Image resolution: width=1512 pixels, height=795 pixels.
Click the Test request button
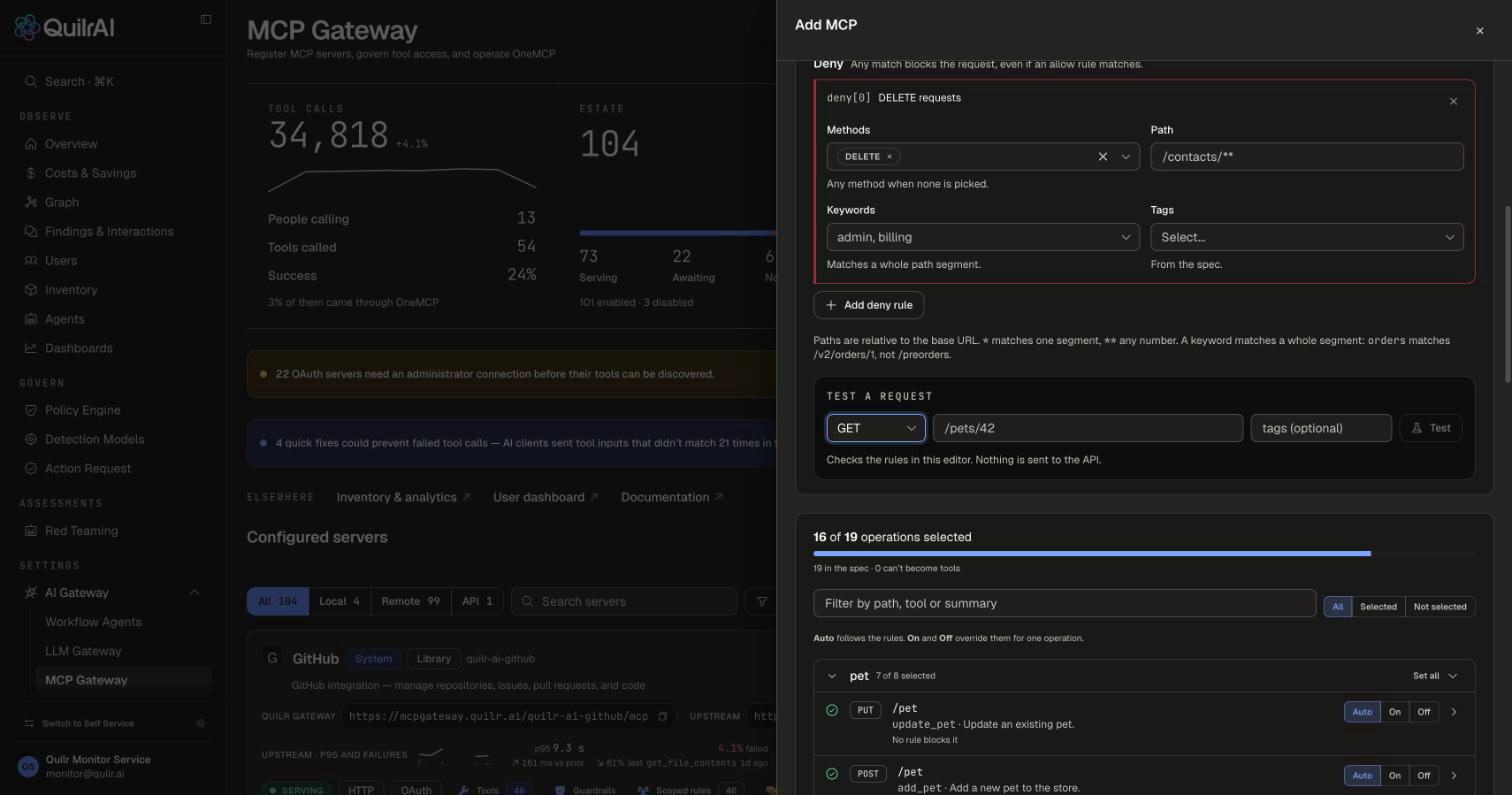pyautogui.click(x=1431, y=428)
